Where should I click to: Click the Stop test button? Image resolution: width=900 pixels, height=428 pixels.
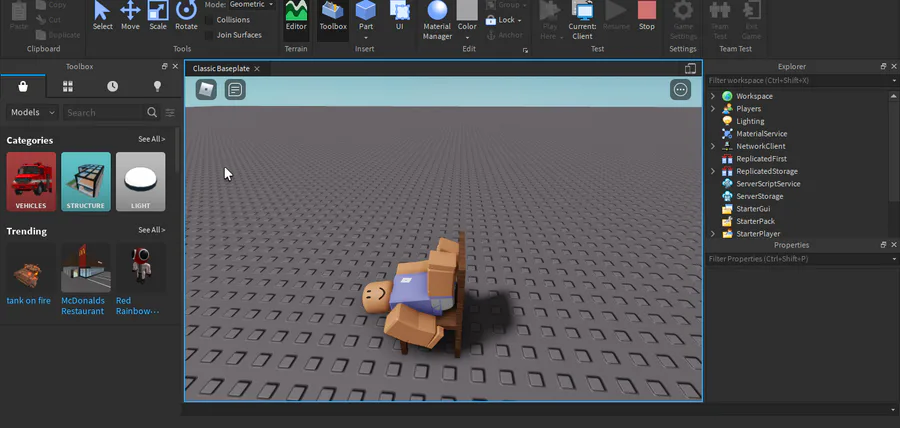coord(647,15)
